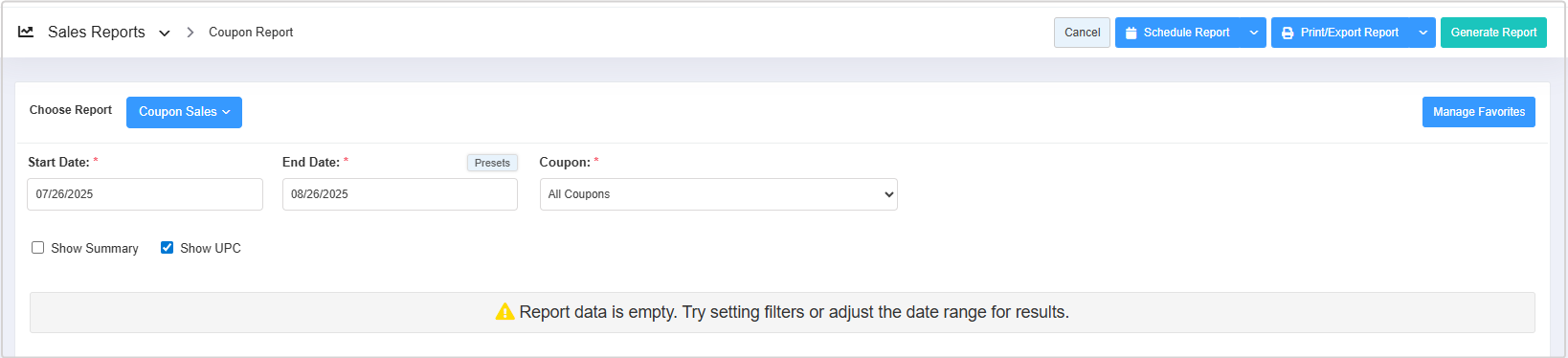Click the breadcrumb arrow before Coupon Report

coord(190,32)
